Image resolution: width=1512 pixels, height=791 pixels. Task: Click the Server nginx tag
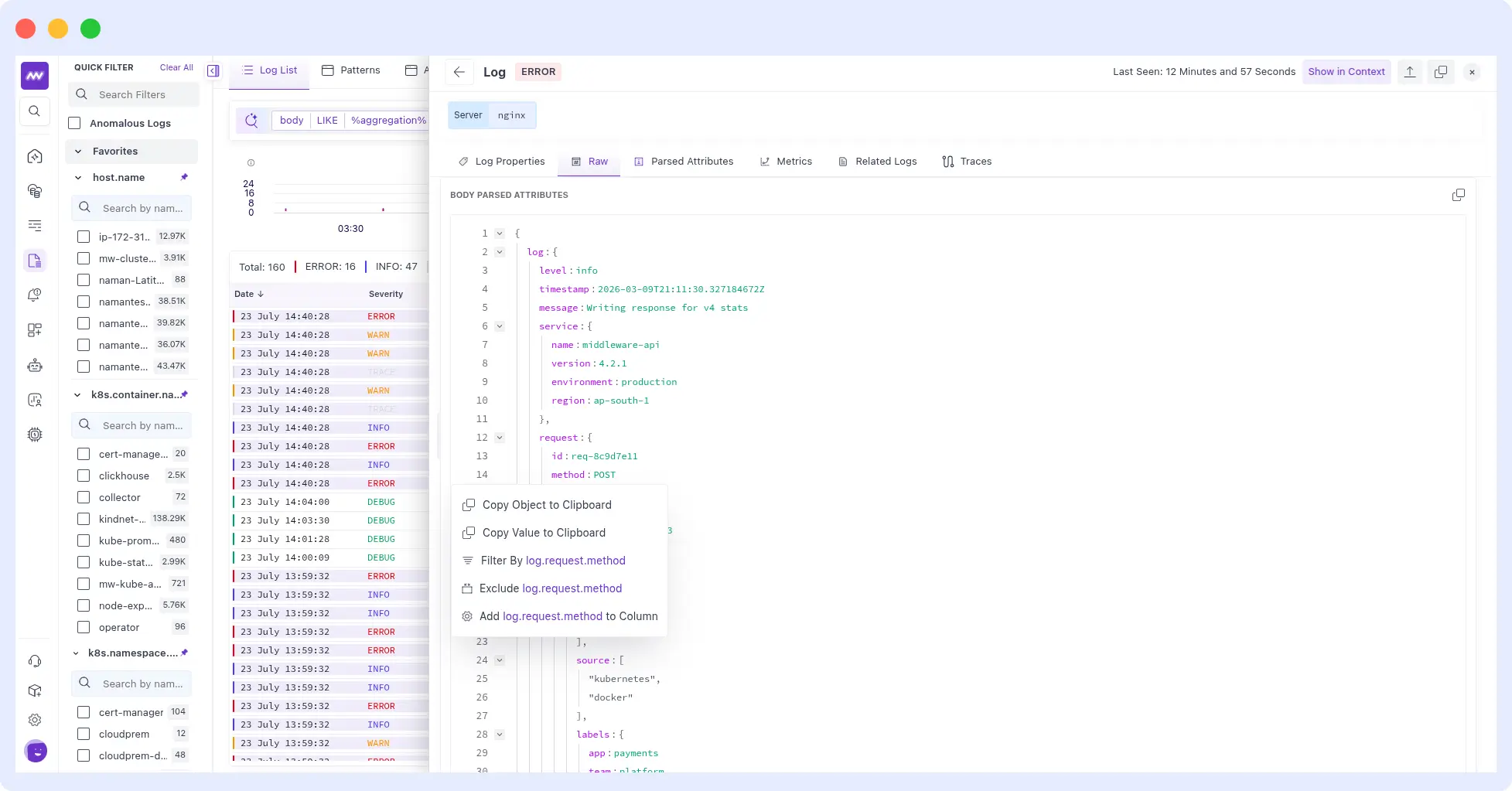click(492, 115)
